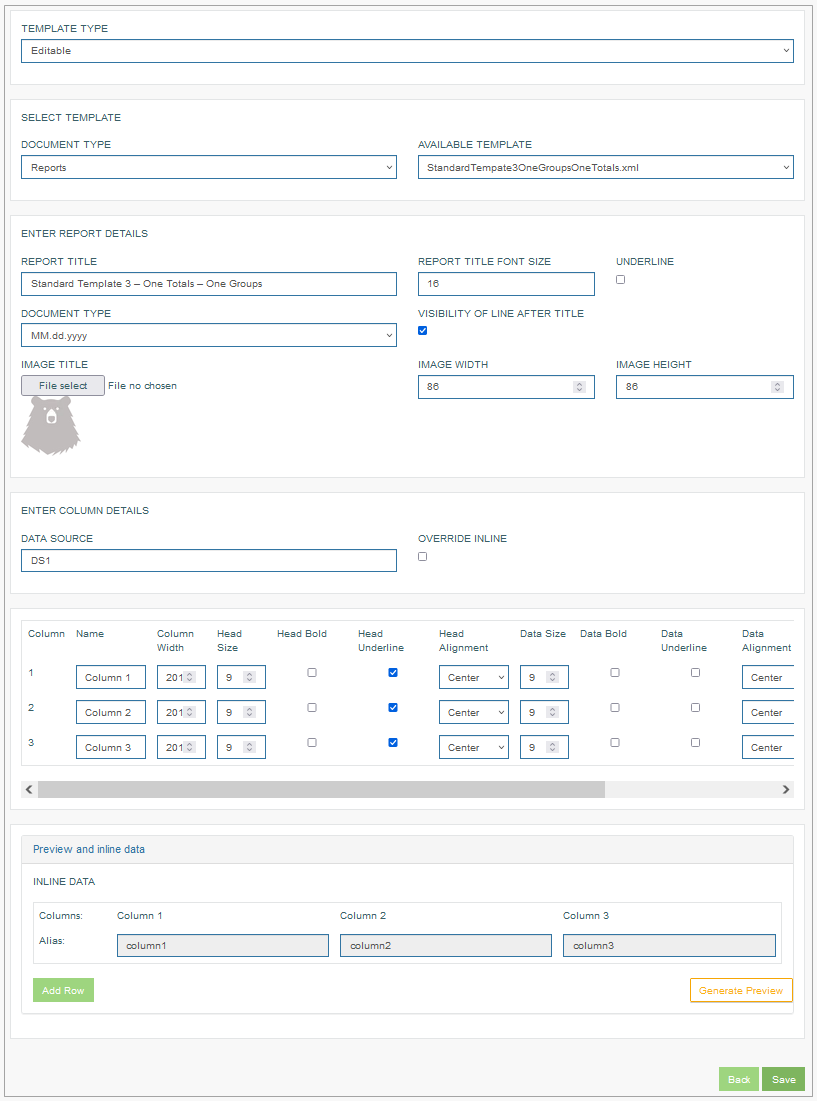Click the Column 3 name field
Image resolution: width=817 pixels, height=1101 pixels.
point(111,748)
